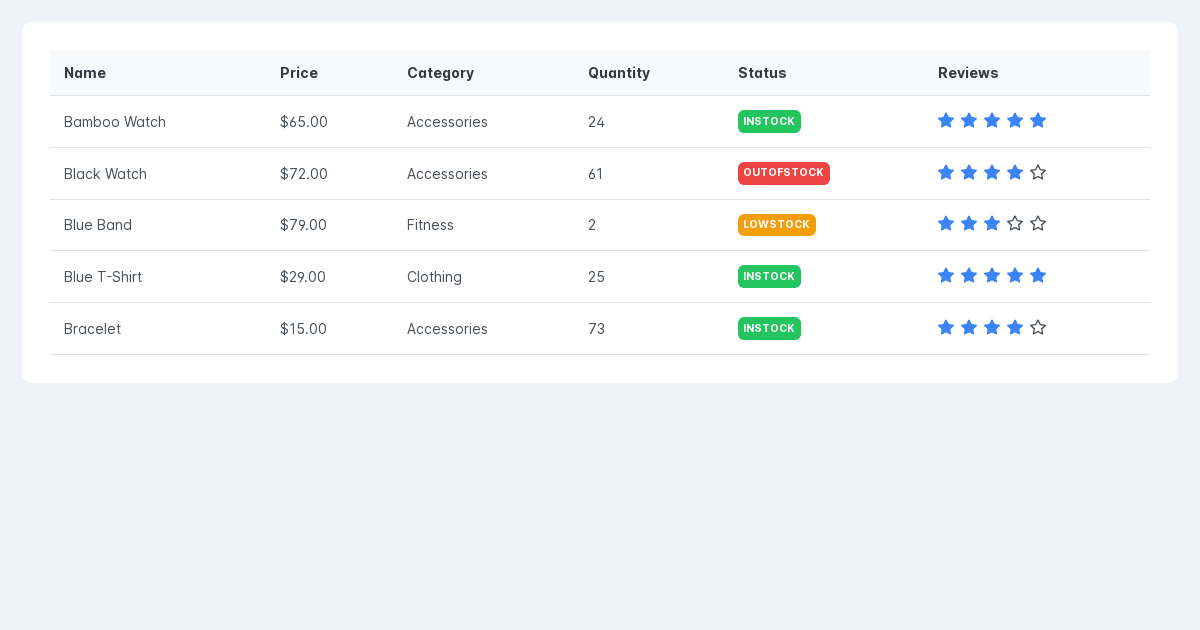This screenshot has height=630, width=1200.
Task: Click second star in Blue Band row
Action: (969, 224)
